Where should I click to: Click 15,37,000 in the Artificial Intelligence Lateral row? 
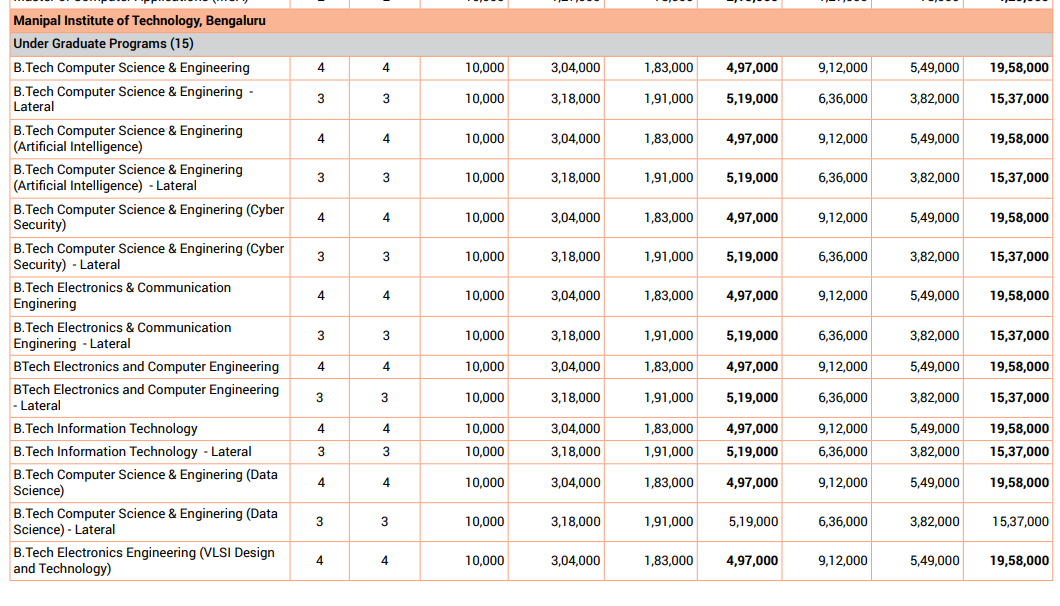click(1019, 178)
